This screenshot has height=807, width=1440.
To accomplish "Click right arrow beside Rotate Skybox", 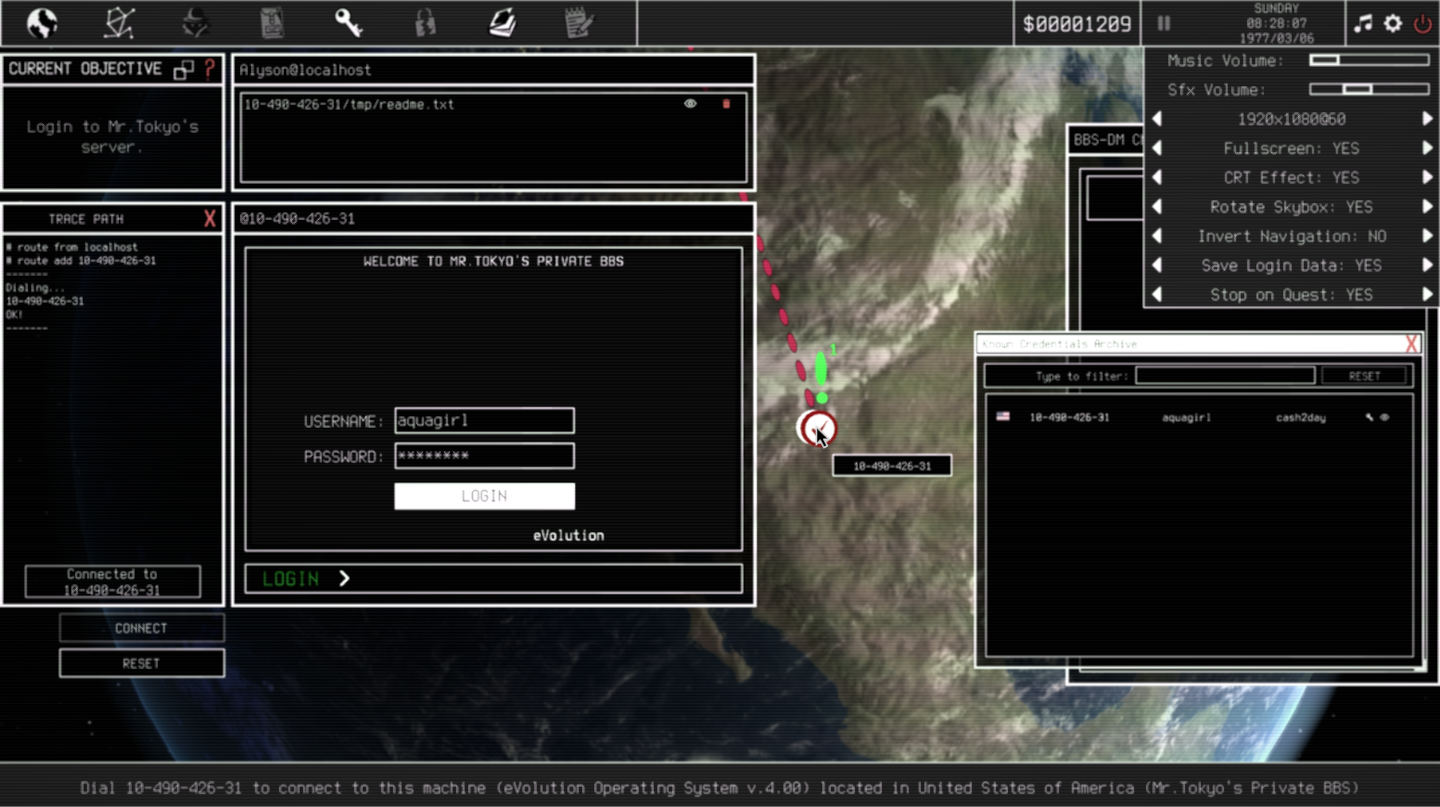I will (x=1428, y=207).
